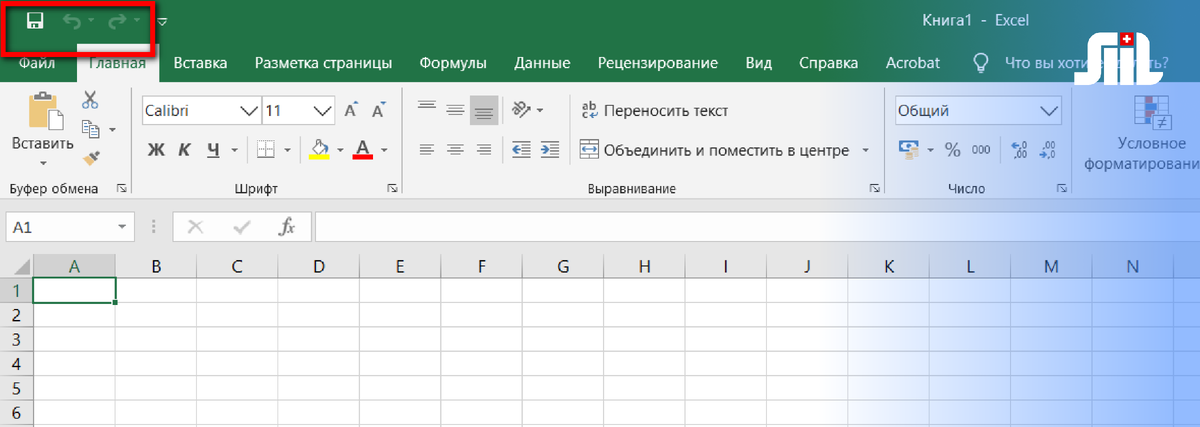This screenshot has width=1200, height=427.
Task: Apply thousands separator 000 style
Action: (x=981, y=150)
